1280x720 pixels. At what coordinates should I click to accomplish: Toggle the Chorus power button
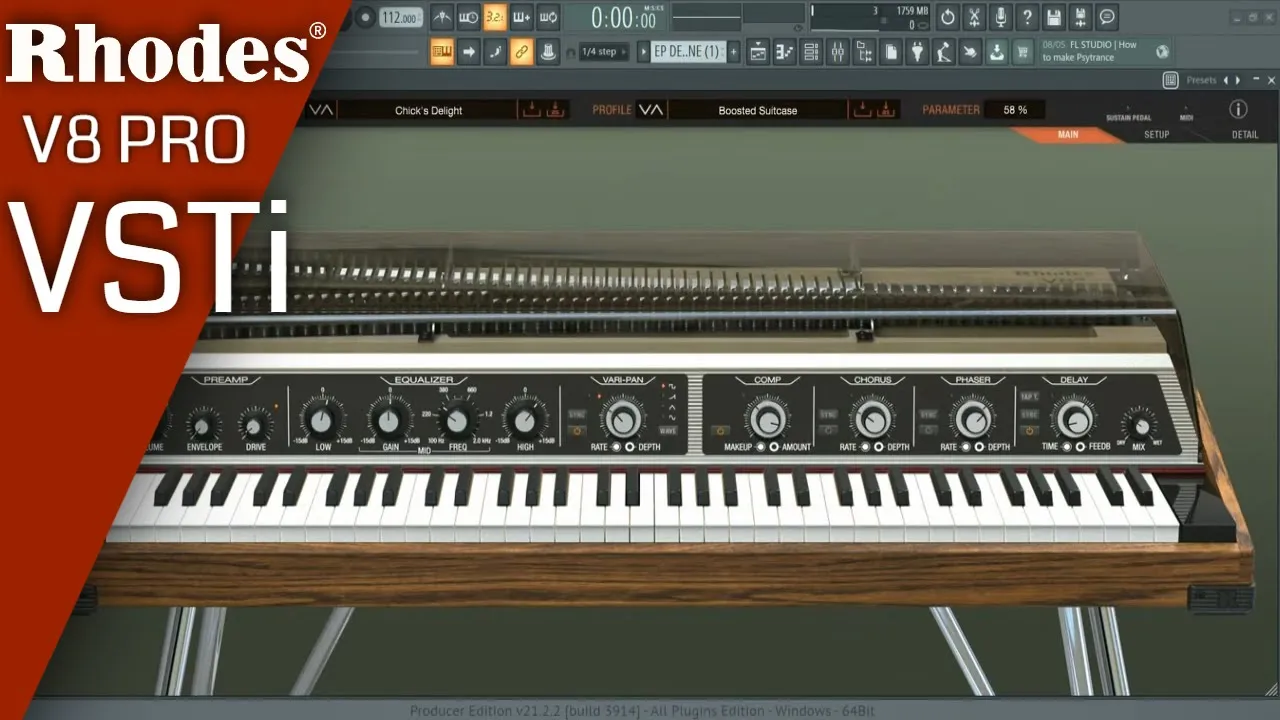tap(828, 431)
